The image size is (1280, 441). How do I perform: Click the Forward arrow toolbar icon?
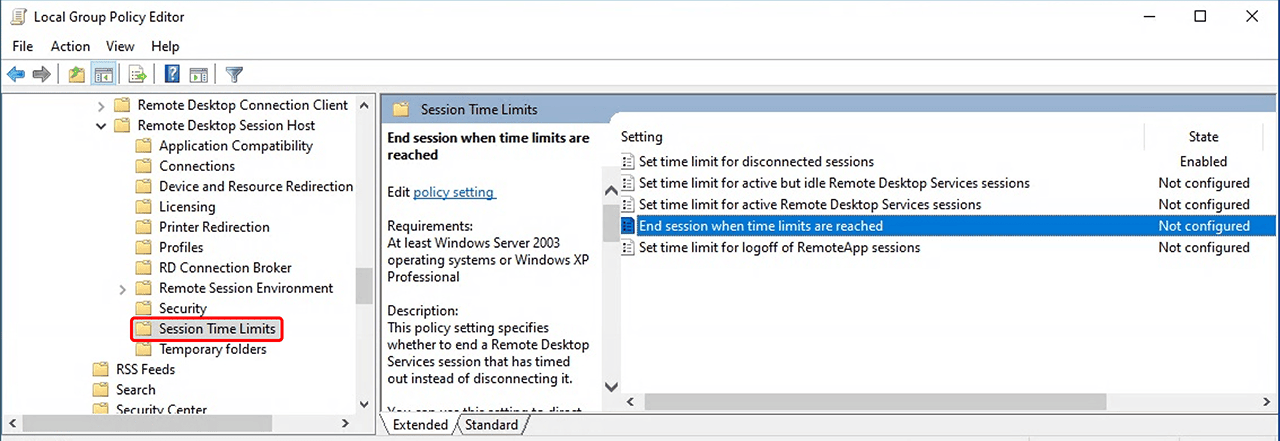(x=41, y=74)
